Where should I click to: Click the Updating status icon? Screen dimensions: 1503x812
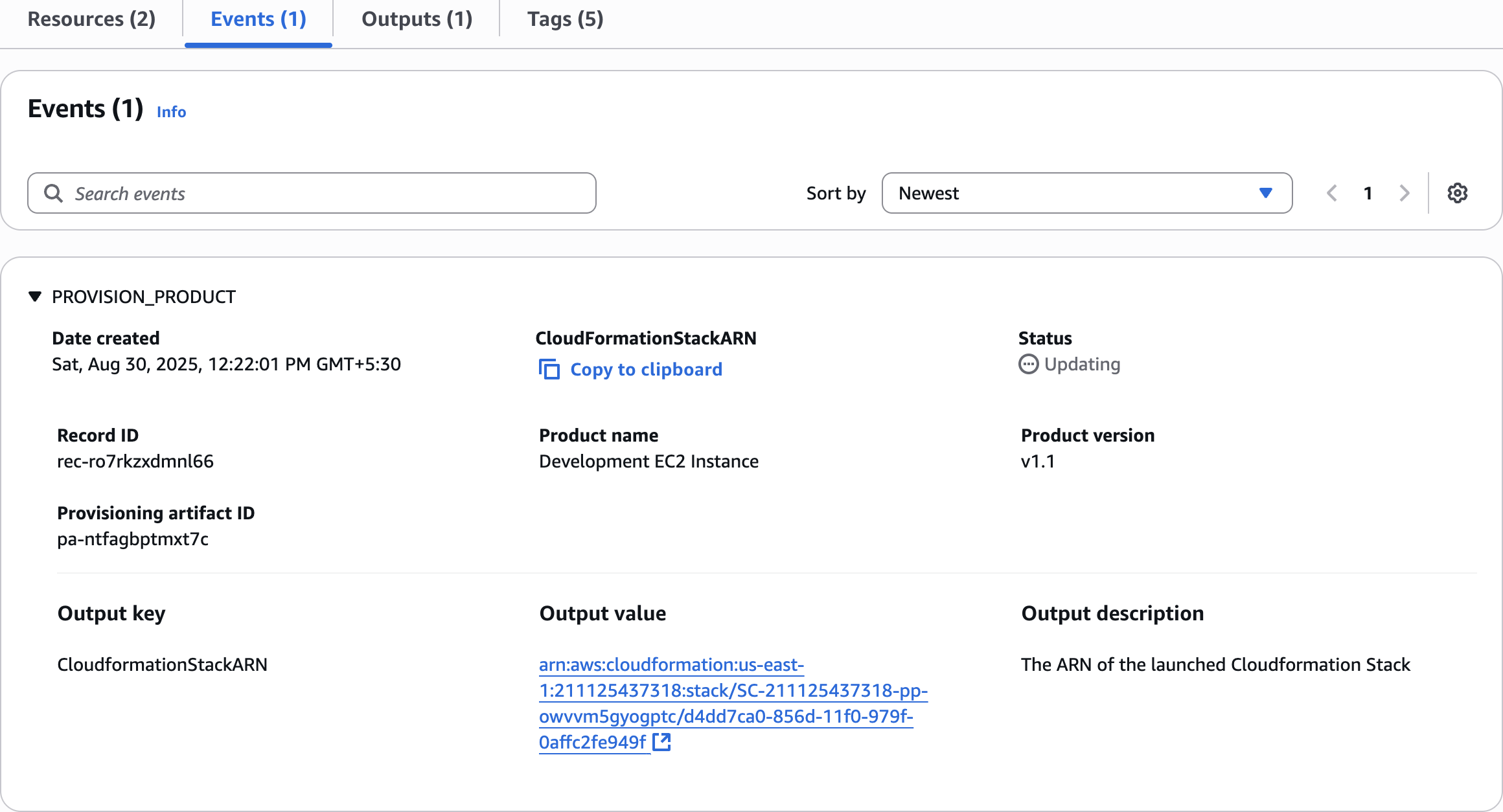(x=1028, y=365)
